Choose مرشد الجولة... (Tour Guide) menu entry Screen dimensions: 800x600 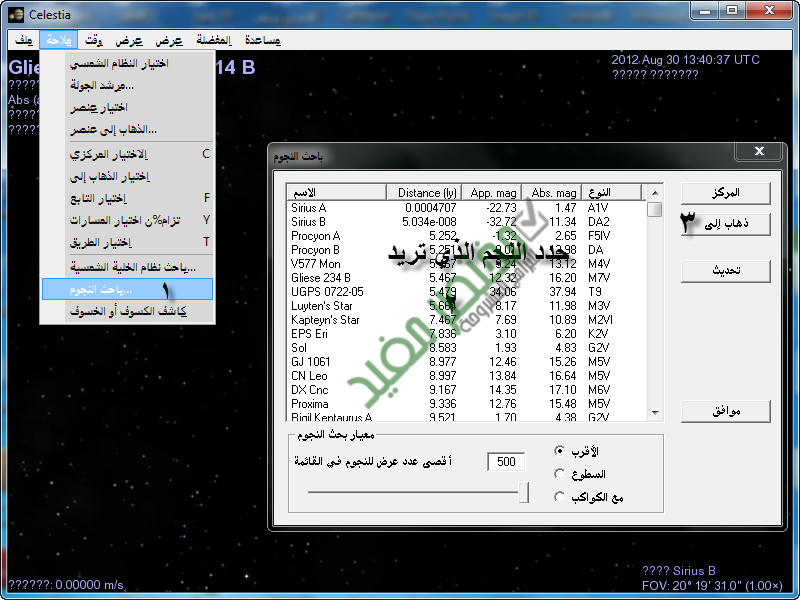click(127, 85)
